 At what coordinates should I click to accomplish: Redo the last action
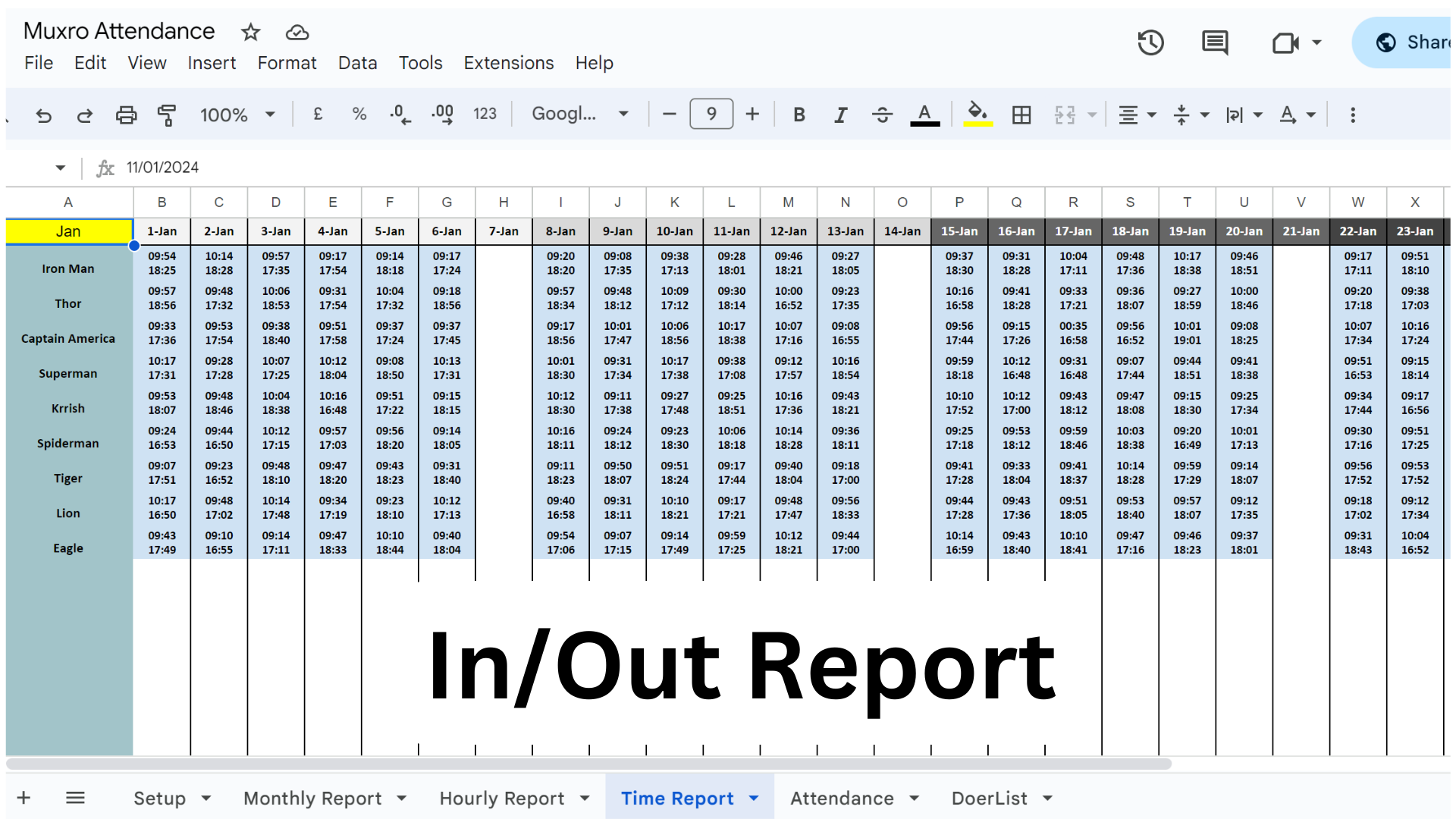click(84, 115)
